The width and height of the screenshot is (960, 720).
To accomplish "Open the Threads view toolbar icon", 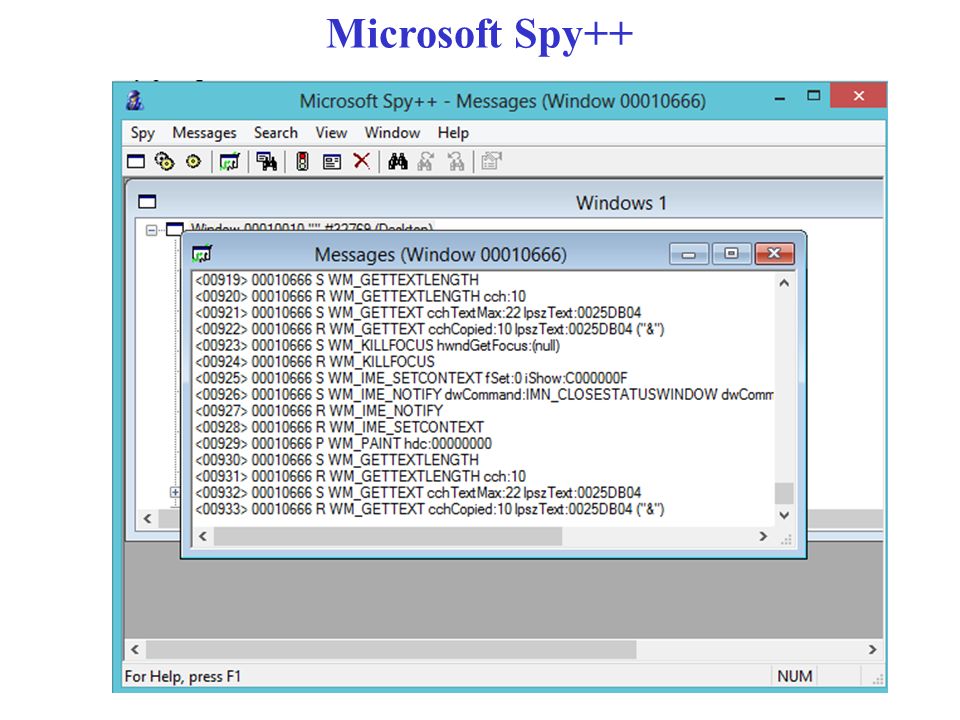I will pos(193,162).
